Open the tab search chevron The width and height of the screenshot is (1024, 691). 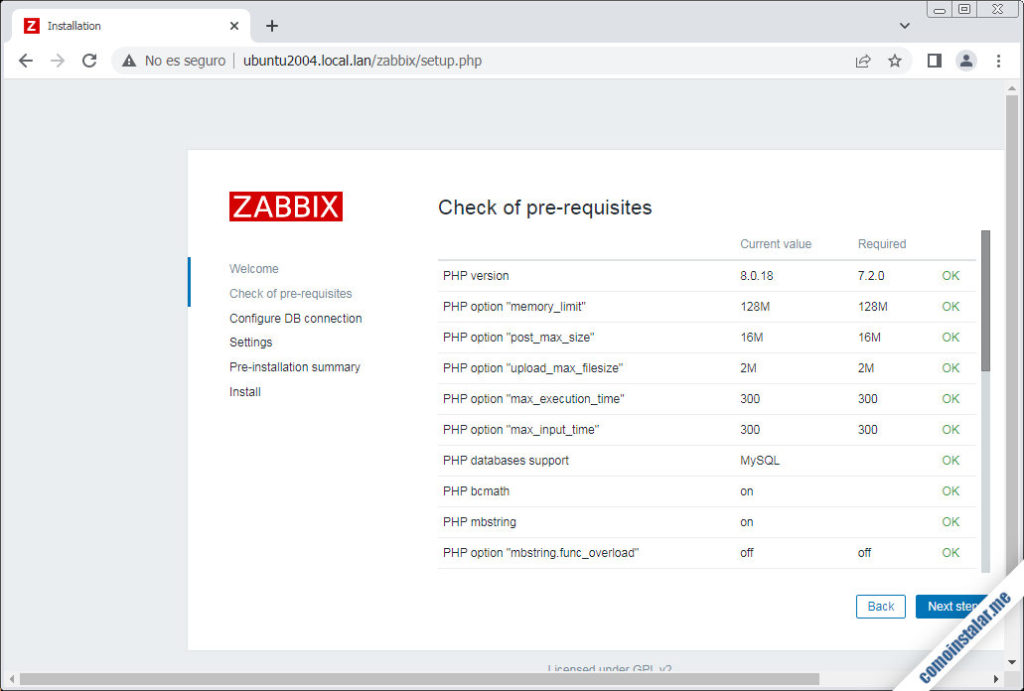(903, 25)
